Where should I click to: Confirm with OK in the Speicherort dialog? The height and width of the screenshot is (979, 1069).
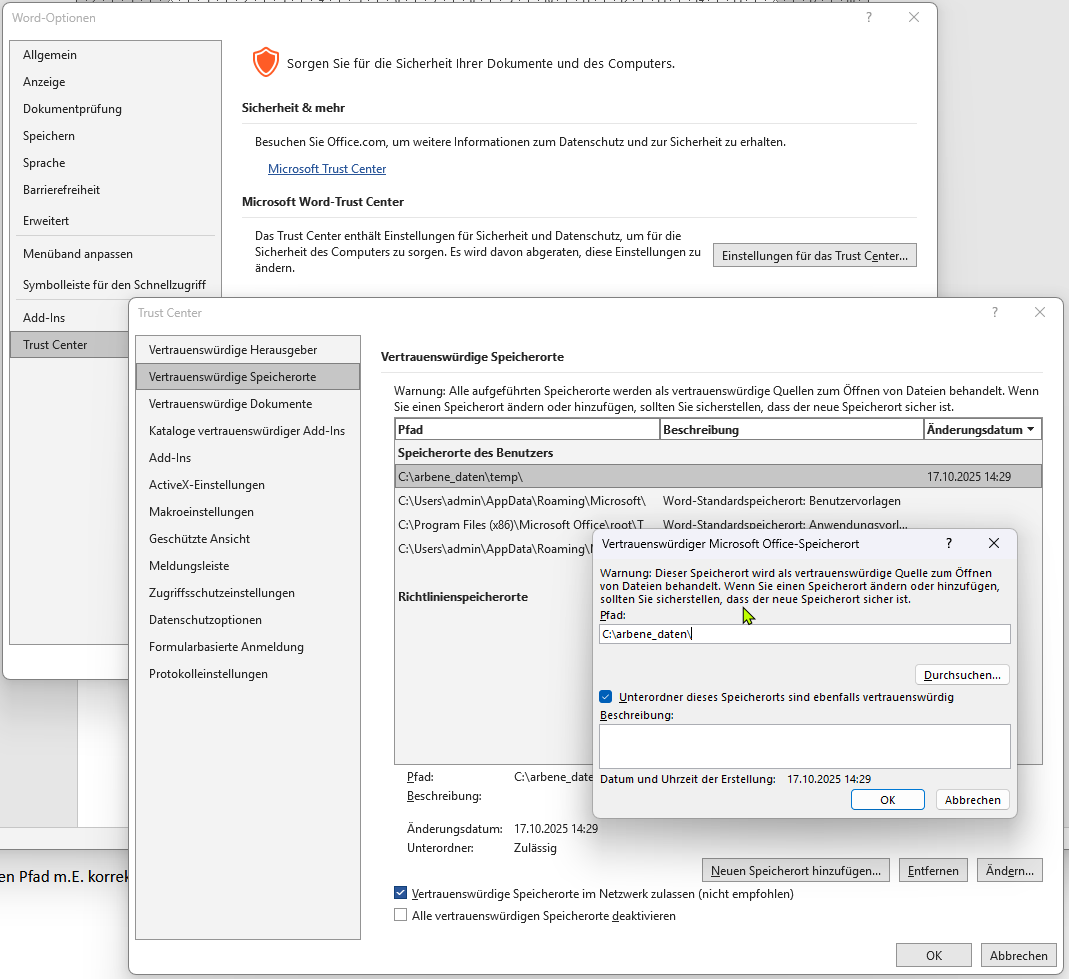point(887,799)
